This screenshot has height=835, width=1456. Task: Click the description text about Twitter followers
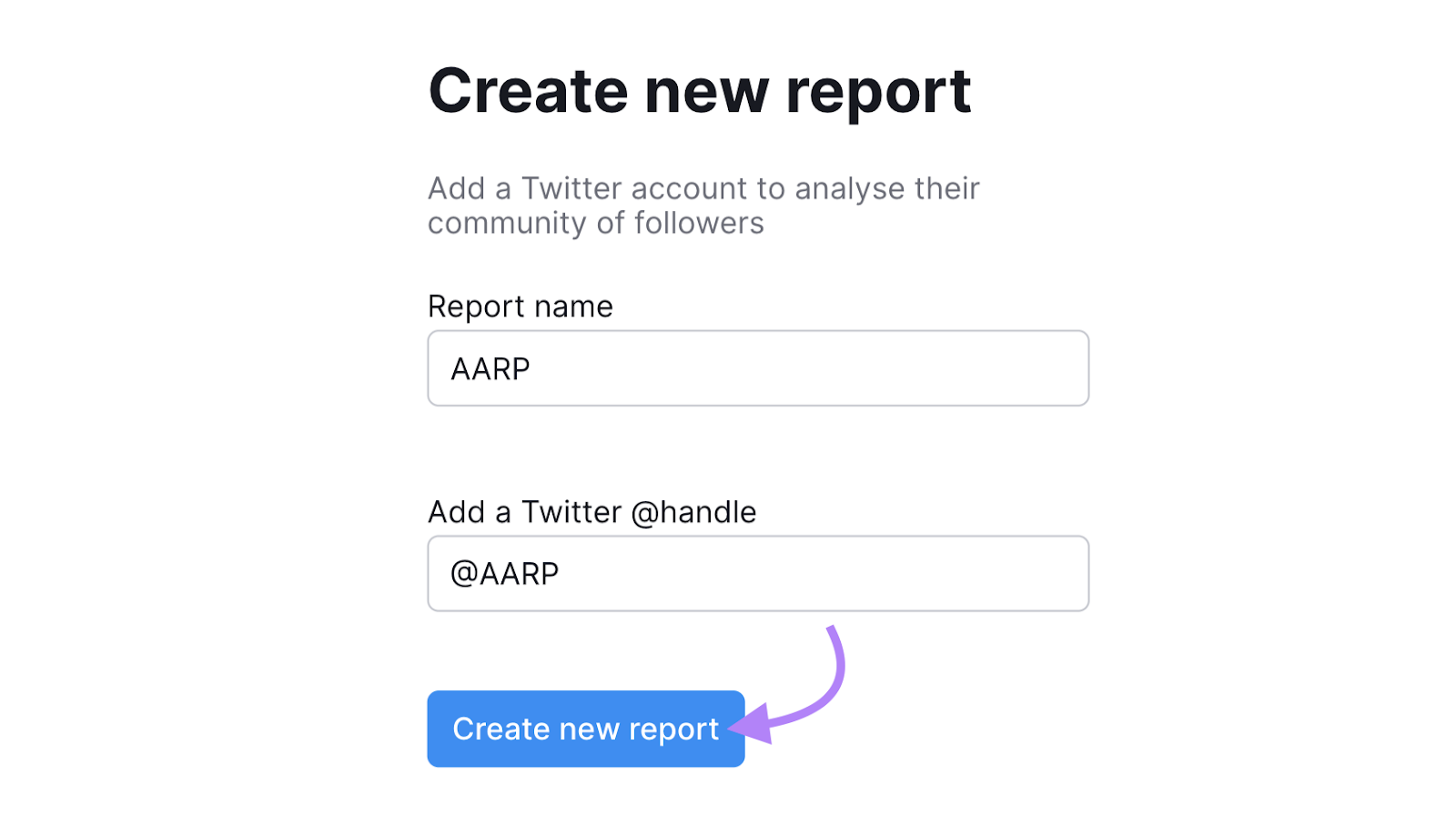703,206
